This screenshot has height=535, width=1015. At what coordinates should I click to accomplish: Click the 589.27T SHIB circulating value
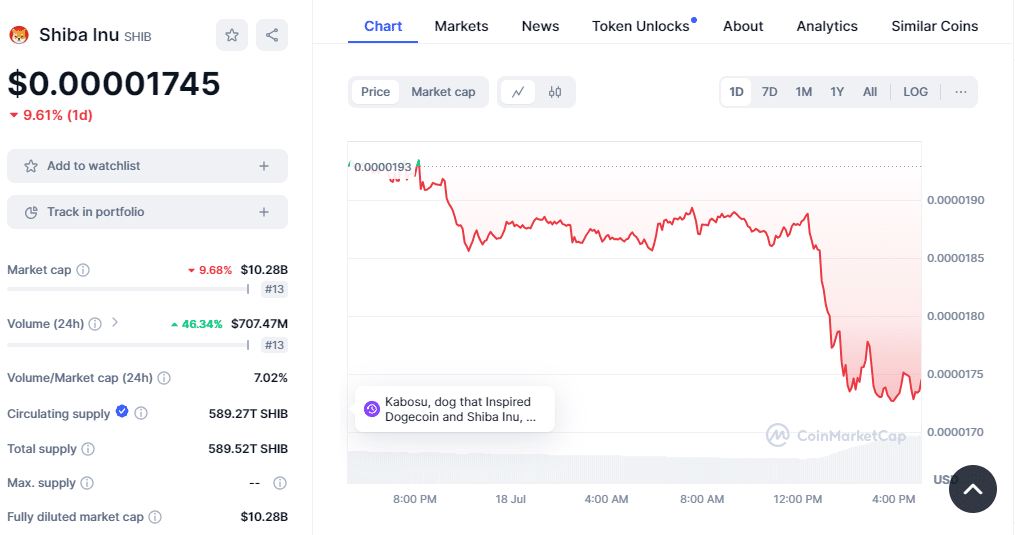click(248, 414)
